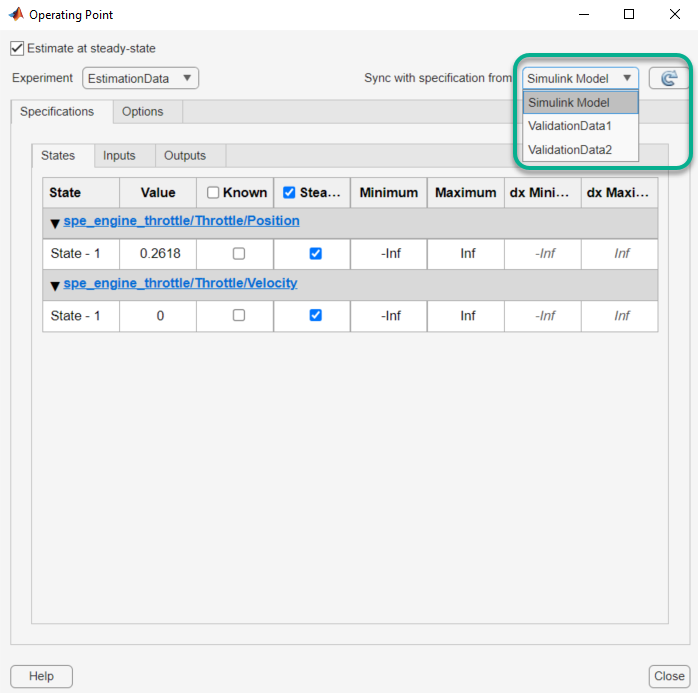This screenshot has width=698, height=693.
Task: Edit Minimum -Inf for Throttle/Velocity state
Action: coord(389,316)
